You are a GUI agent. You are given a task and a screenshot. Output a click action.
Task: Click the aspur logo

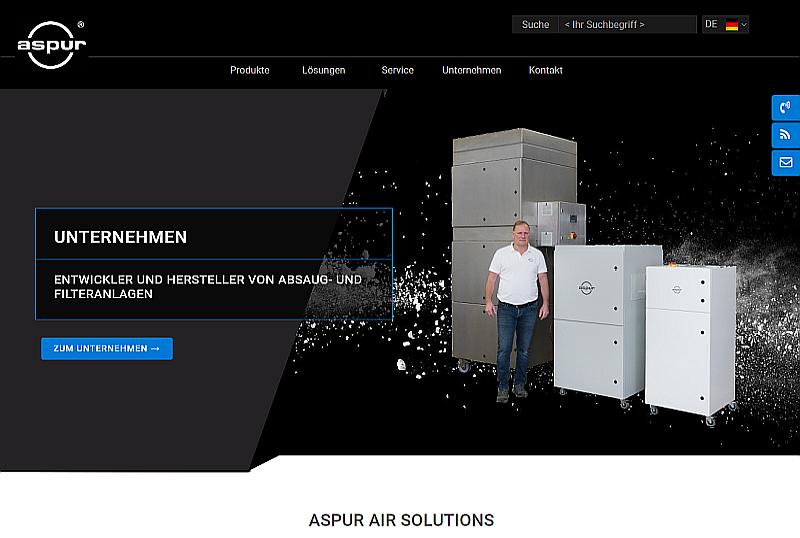click(x=52, y=44)
